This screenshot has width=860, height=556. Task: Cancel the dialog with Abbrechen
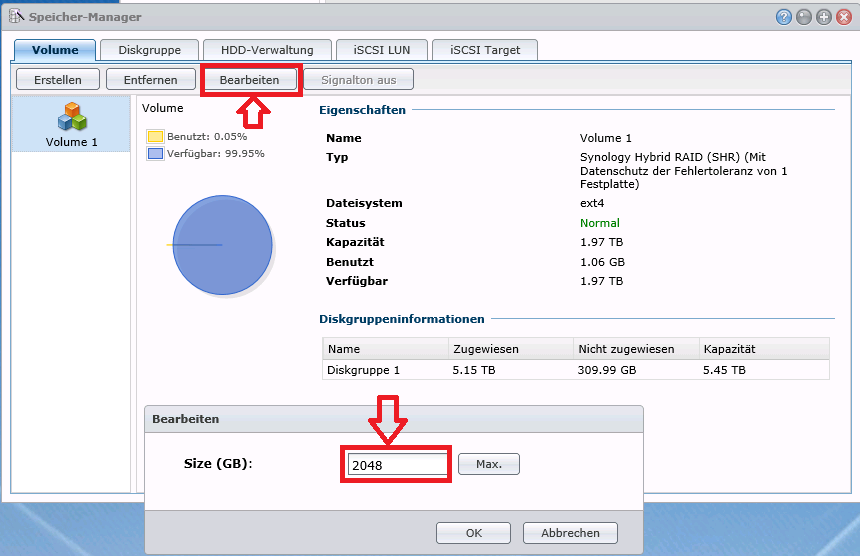point(570,533)
